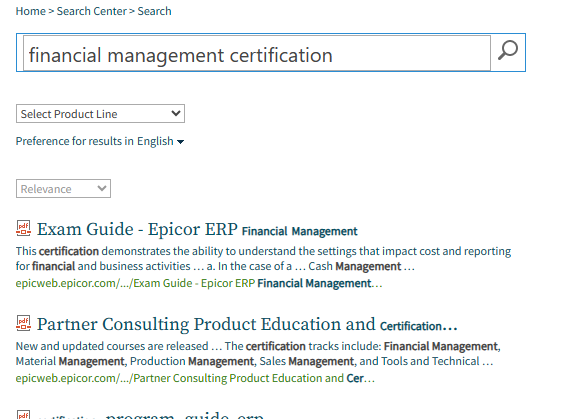The image size is (568, 419).
Task: Click the epicweb.epicor.com Partner Consulting URL
Action: click(x=195, y=378)
